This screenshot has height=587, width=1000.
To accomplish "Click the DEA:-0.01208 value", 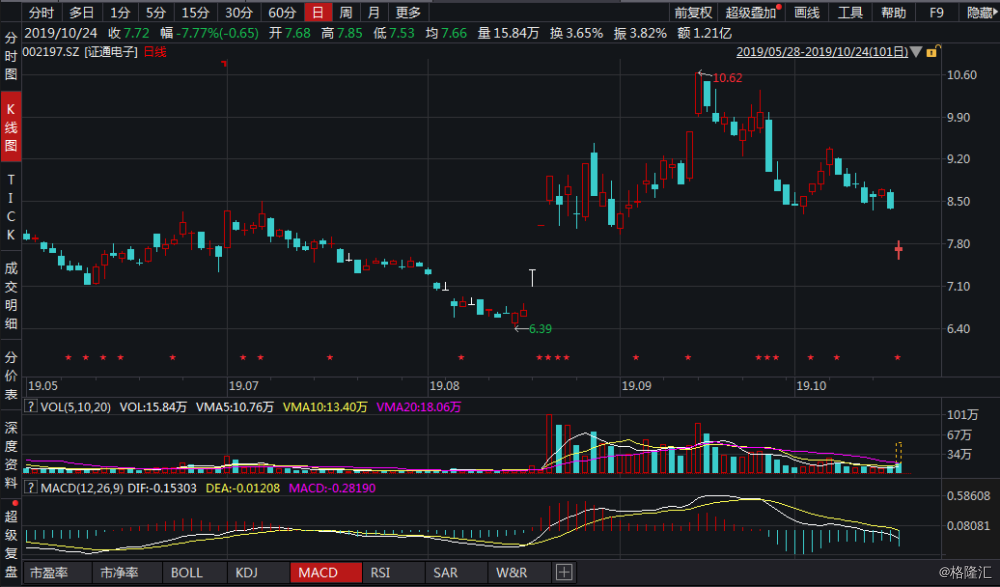I will (243, 488).
